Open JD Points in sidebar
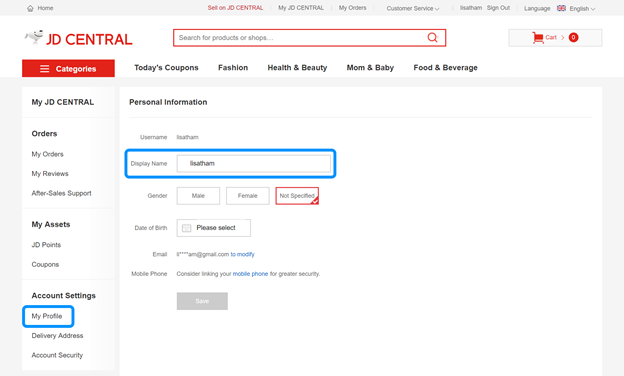The height and width of the screenshot is (376, 624). 46,245
